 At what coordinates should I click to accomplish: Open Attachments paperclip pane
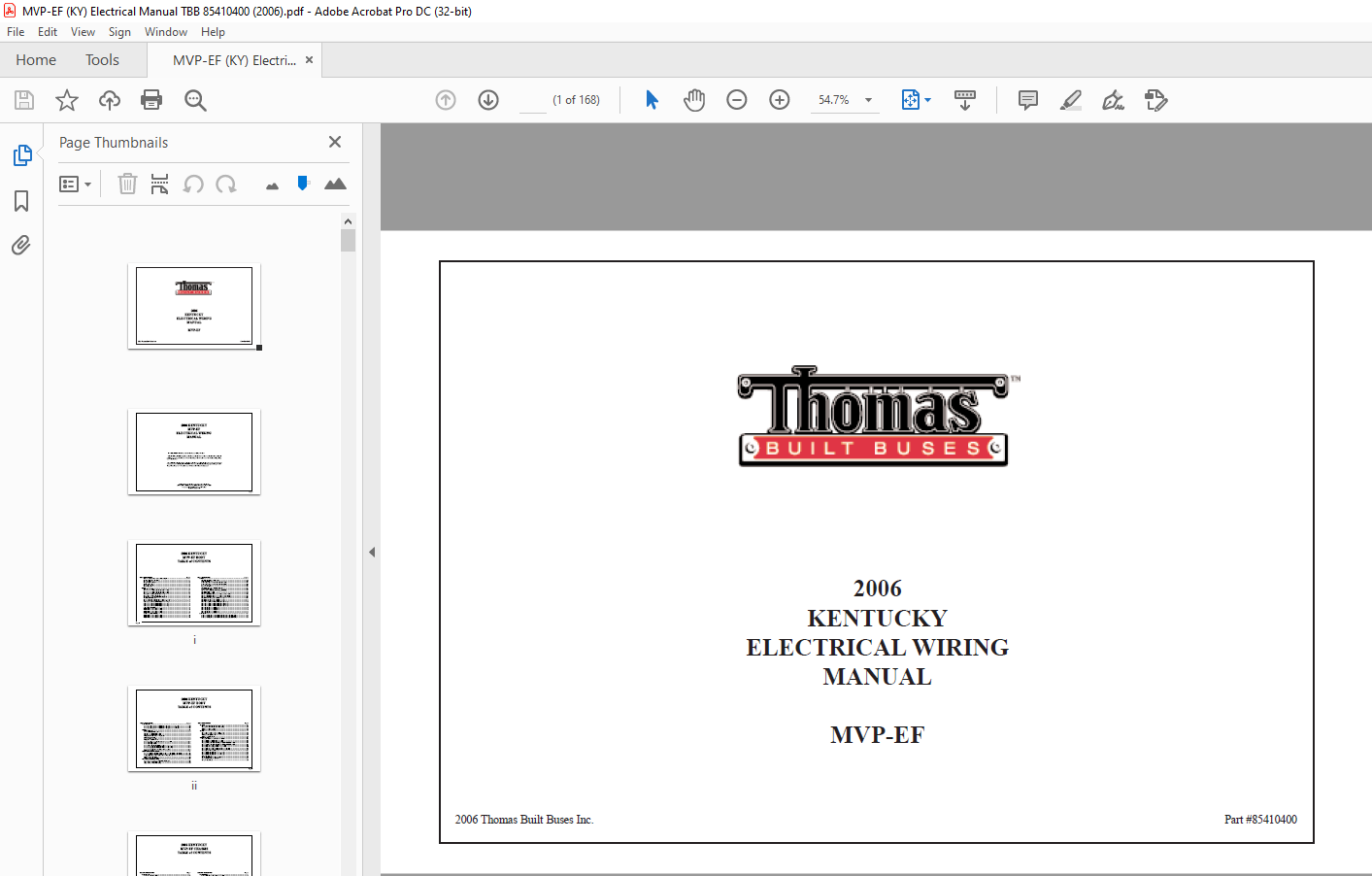(21, 245)
